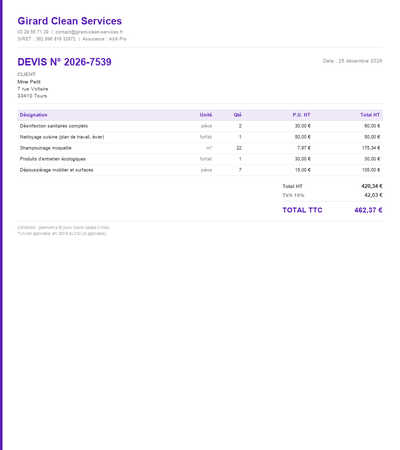Select the Désinfection sanitaires complets row
This screenshot has height=450, width=400.
click(200, 126)
